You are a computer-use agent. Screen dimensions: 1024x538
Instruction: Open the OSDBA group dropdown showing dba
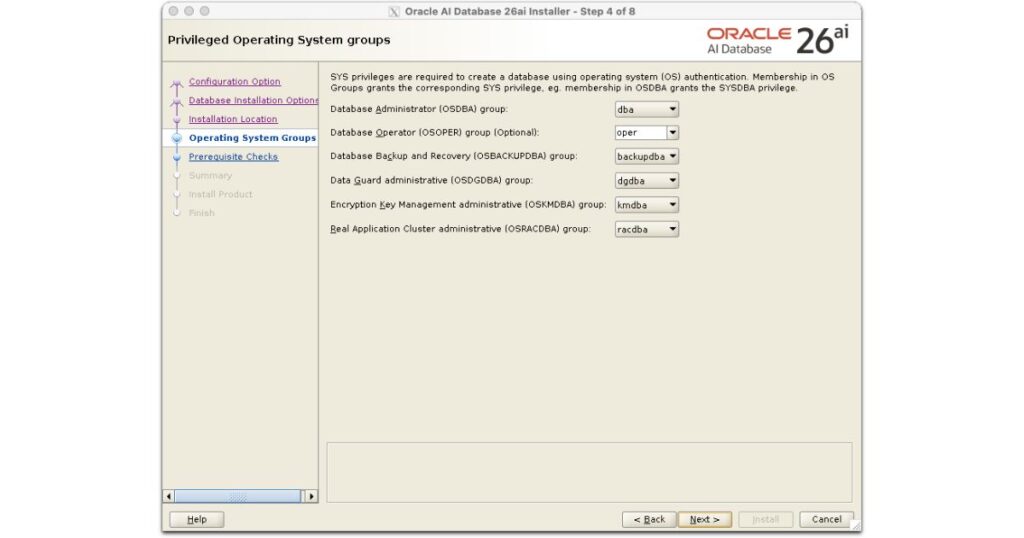pyautogui.click(x=646, y=109)
